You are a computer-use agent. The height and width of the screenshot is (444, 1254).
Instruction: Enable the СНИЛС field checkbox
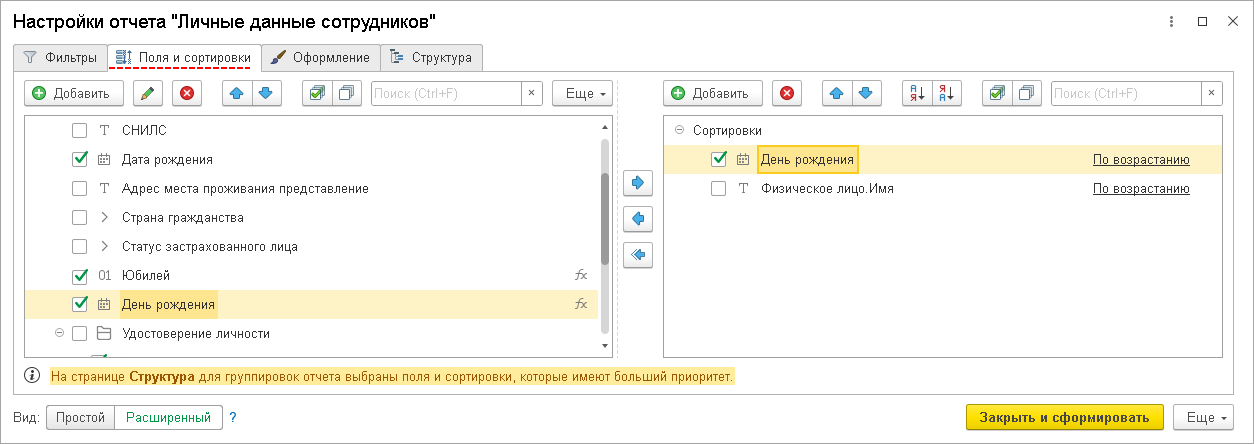click(x=80, y=130)
